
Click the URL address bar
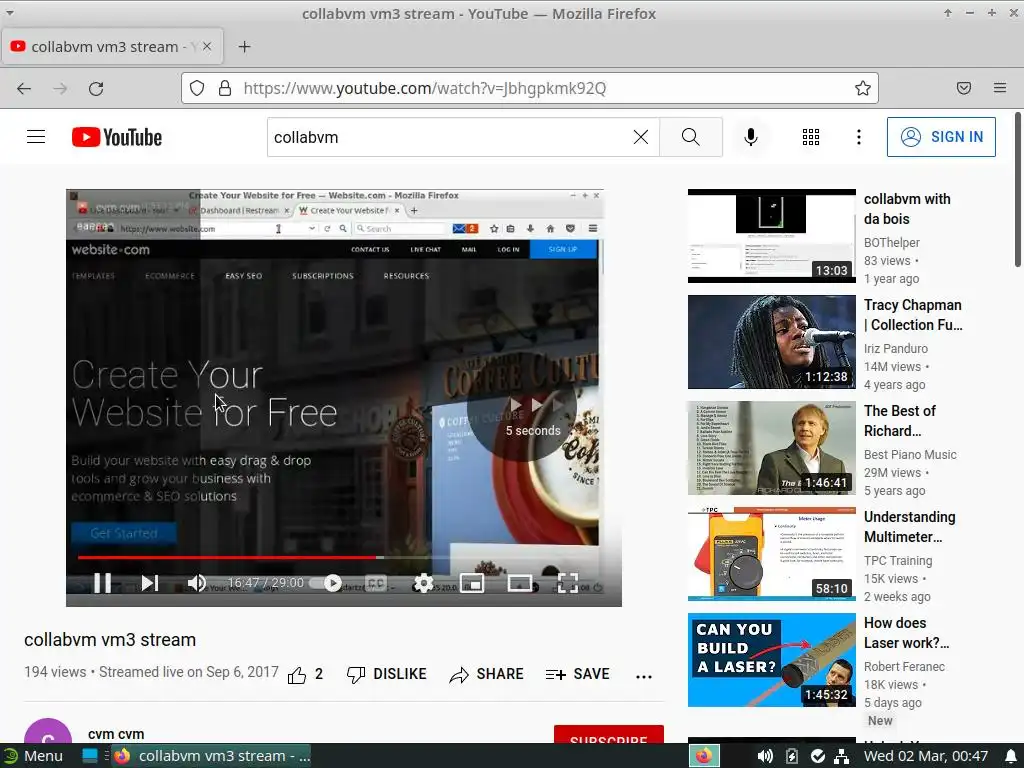coord(529,88)
